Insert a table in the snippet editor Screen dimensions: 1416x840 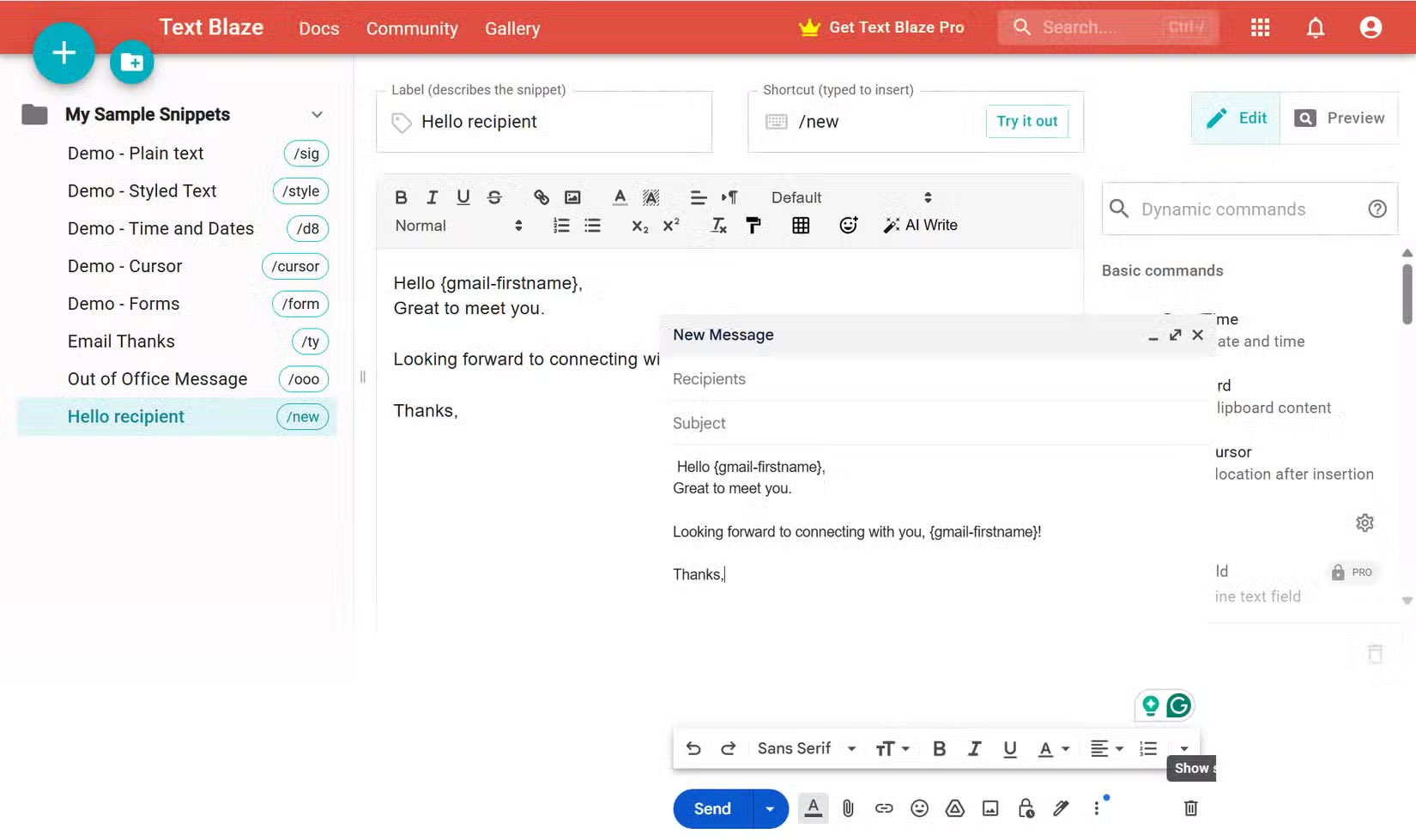click(801, 225)
